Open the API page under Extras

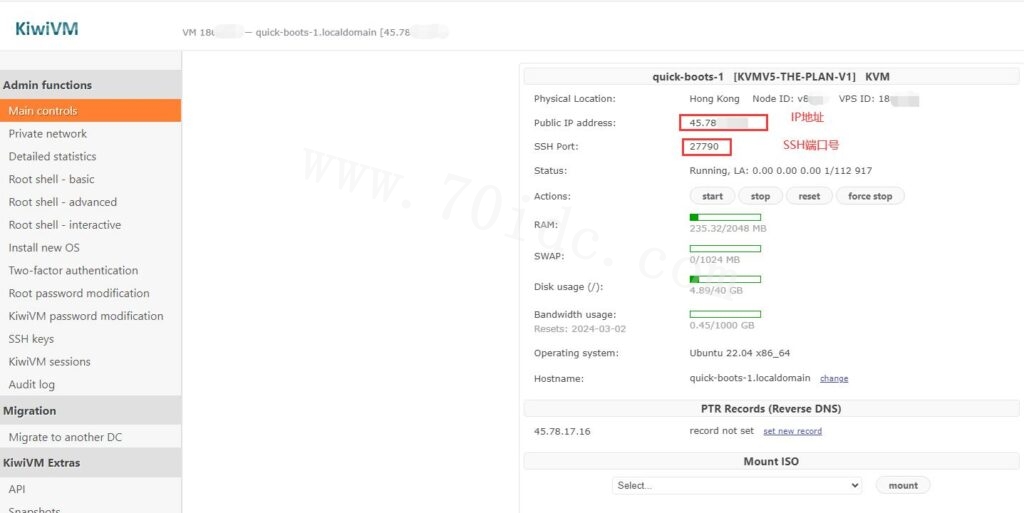click(17, 489)
